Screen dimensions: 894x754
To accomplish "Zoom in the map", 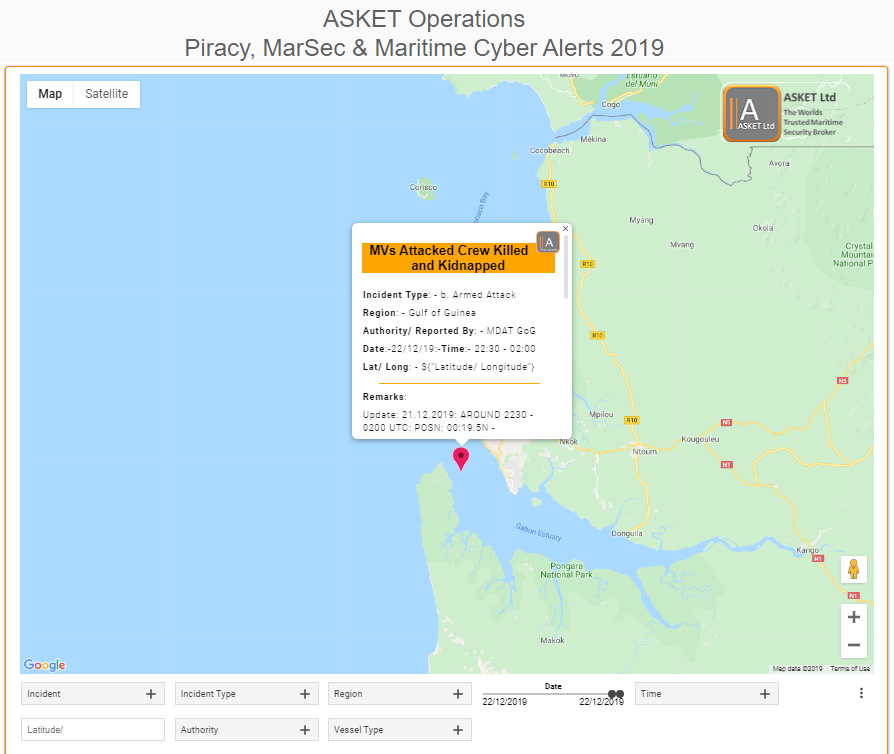I will tap(854, 617).
